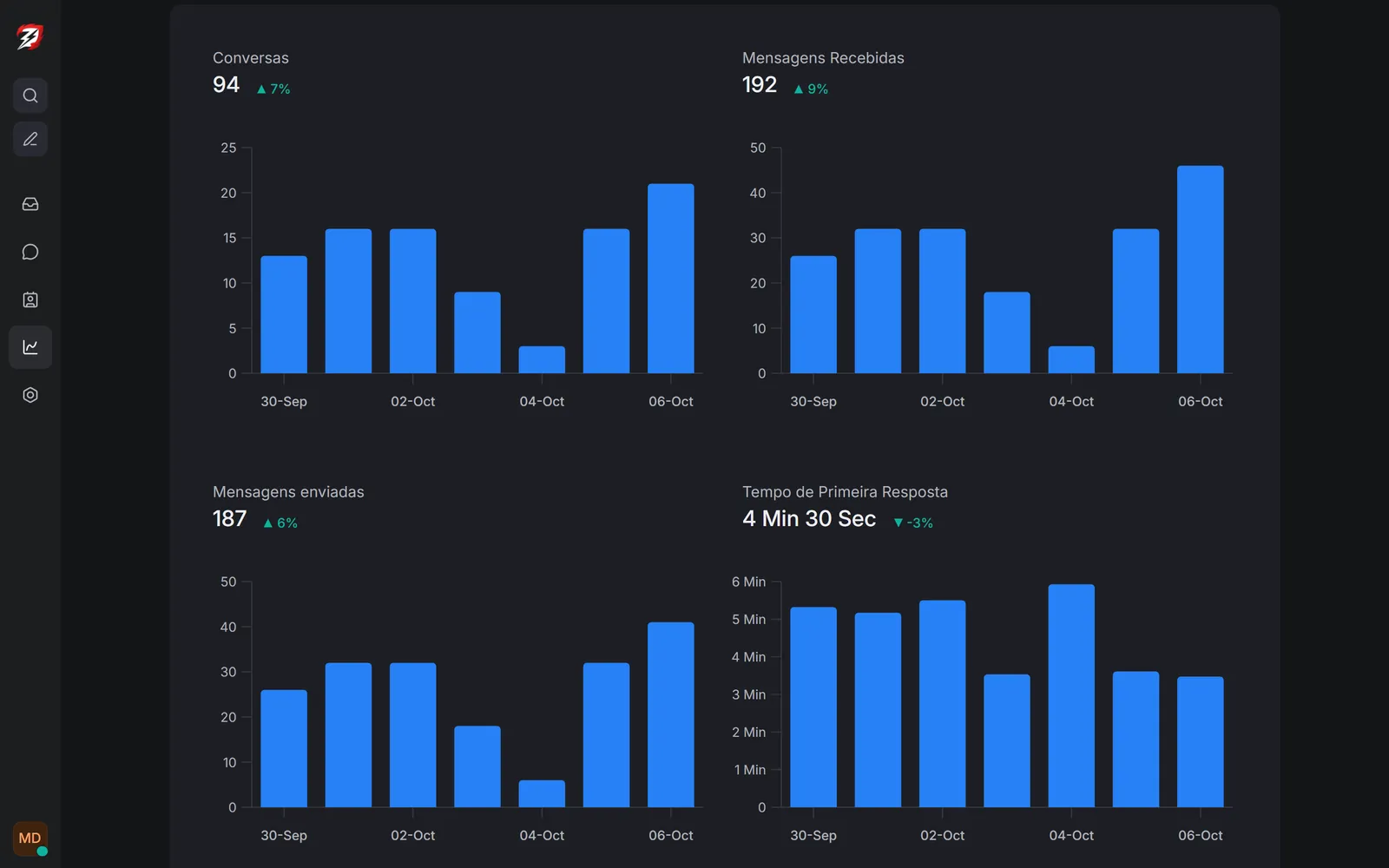Click the Tempo de Primeira Resposta title
This screenshot has height=868, width=1389.
tap(845, 492)
